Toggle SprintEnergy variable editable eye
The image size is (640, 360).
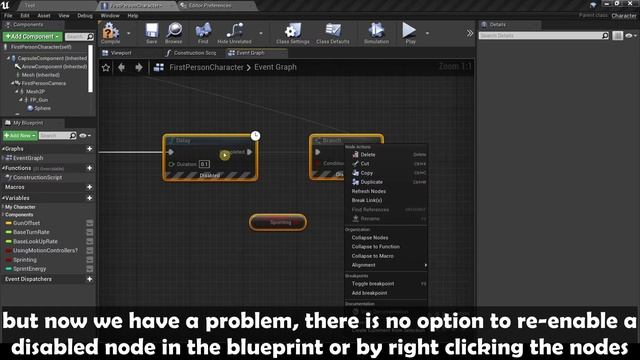point(90,269)
